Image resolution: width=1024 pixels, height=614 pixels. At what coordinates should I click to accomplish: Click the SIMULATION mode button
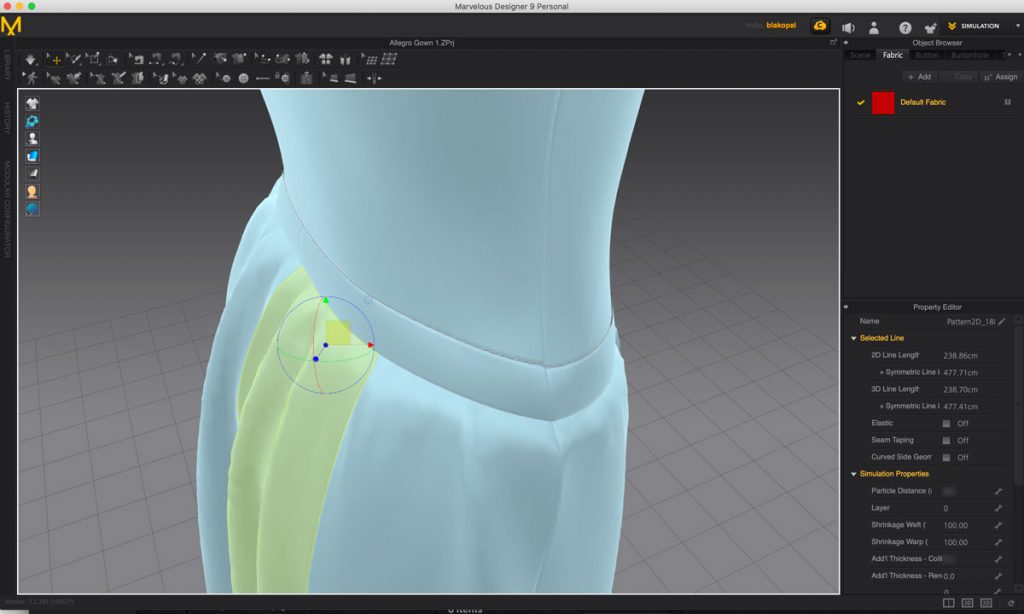point(974,26)
